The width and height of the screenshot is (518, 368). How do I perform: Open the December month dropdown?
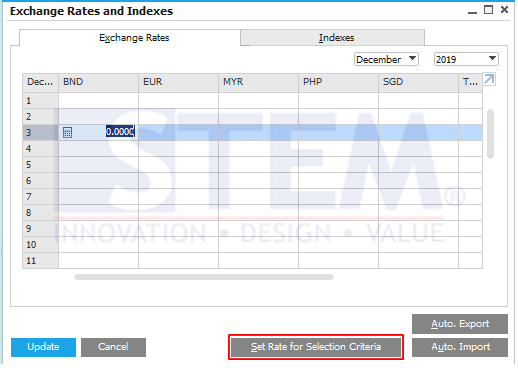(386, 59)
